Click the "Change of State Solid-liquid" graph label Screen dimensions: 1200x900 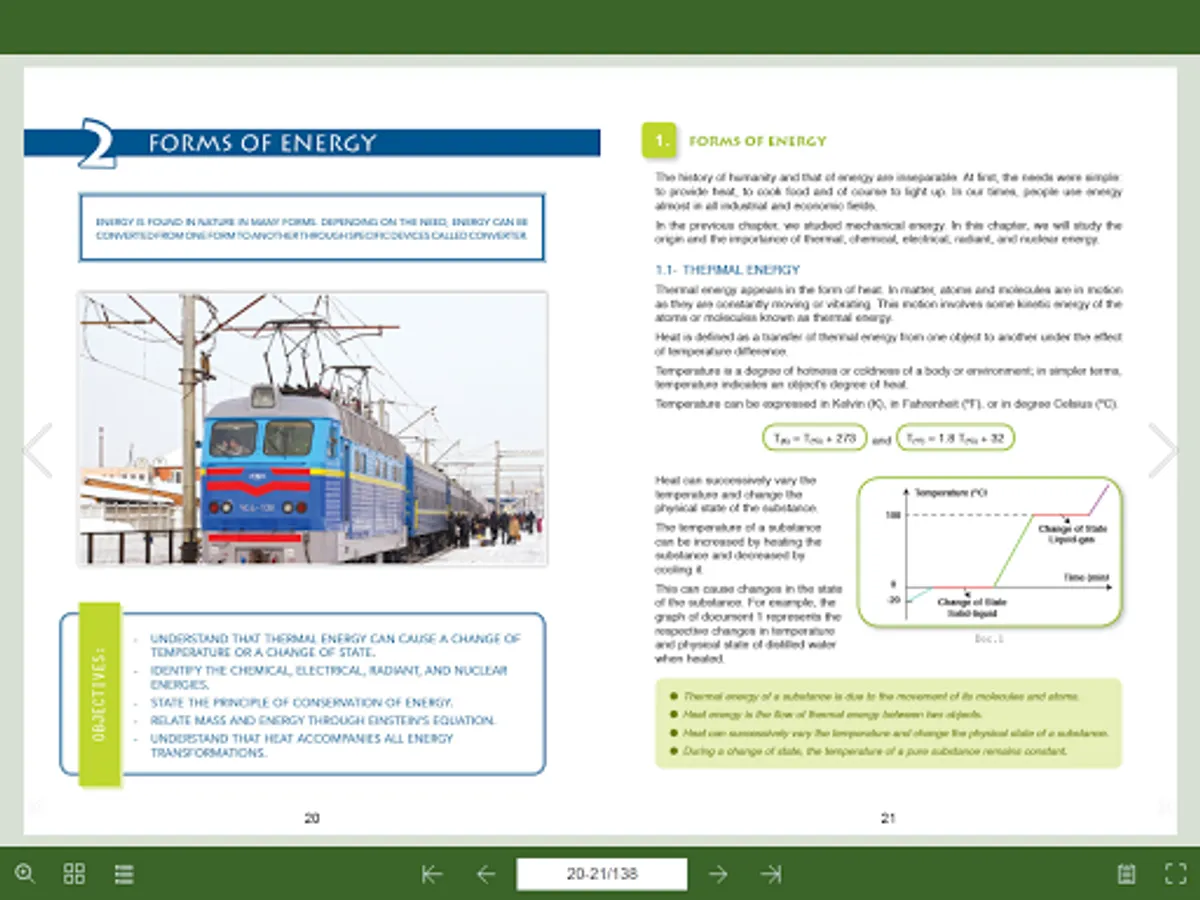[x=972, y=607]
